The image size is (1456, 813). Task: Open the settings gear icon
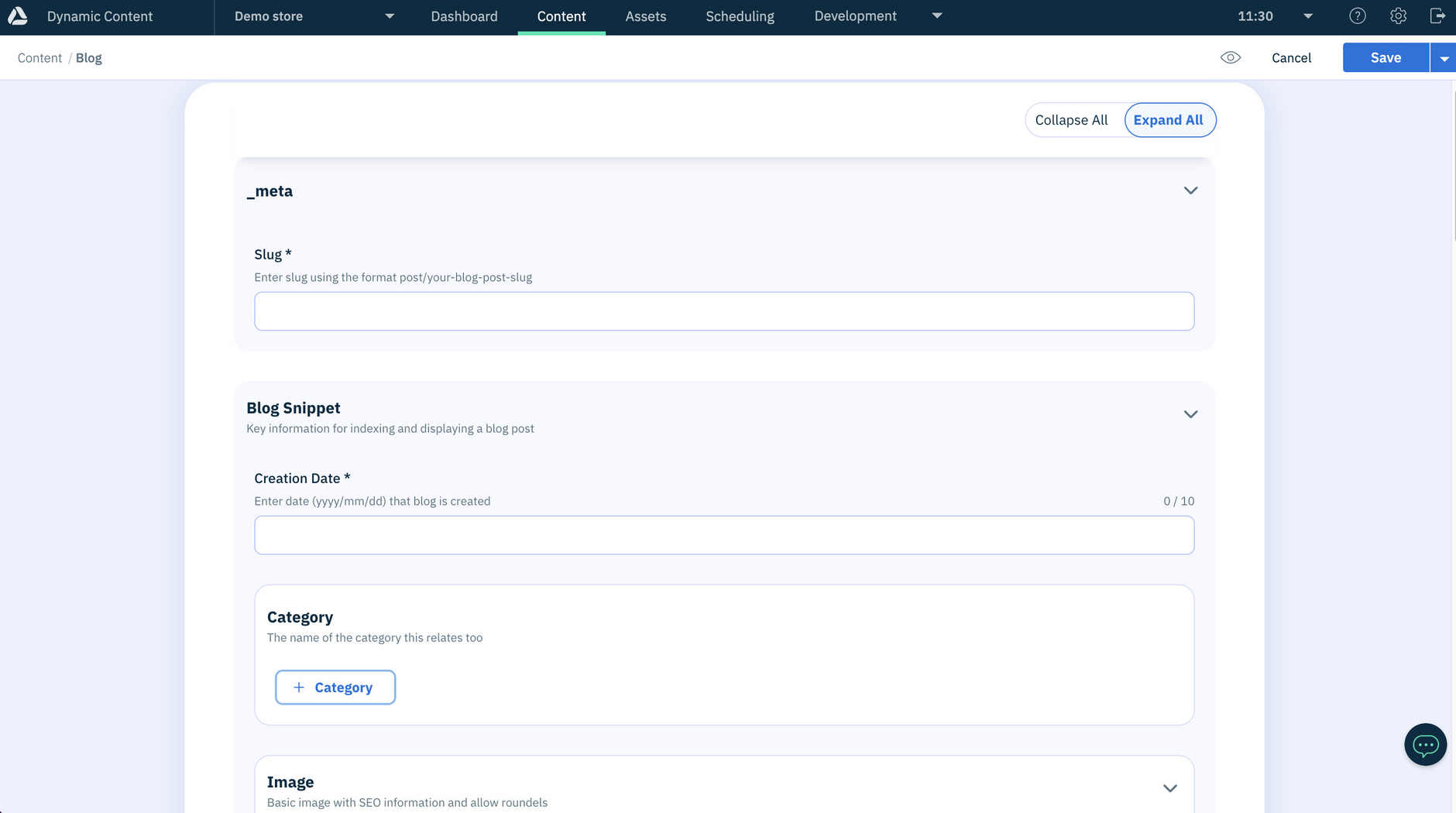(x=1398, y=15)
